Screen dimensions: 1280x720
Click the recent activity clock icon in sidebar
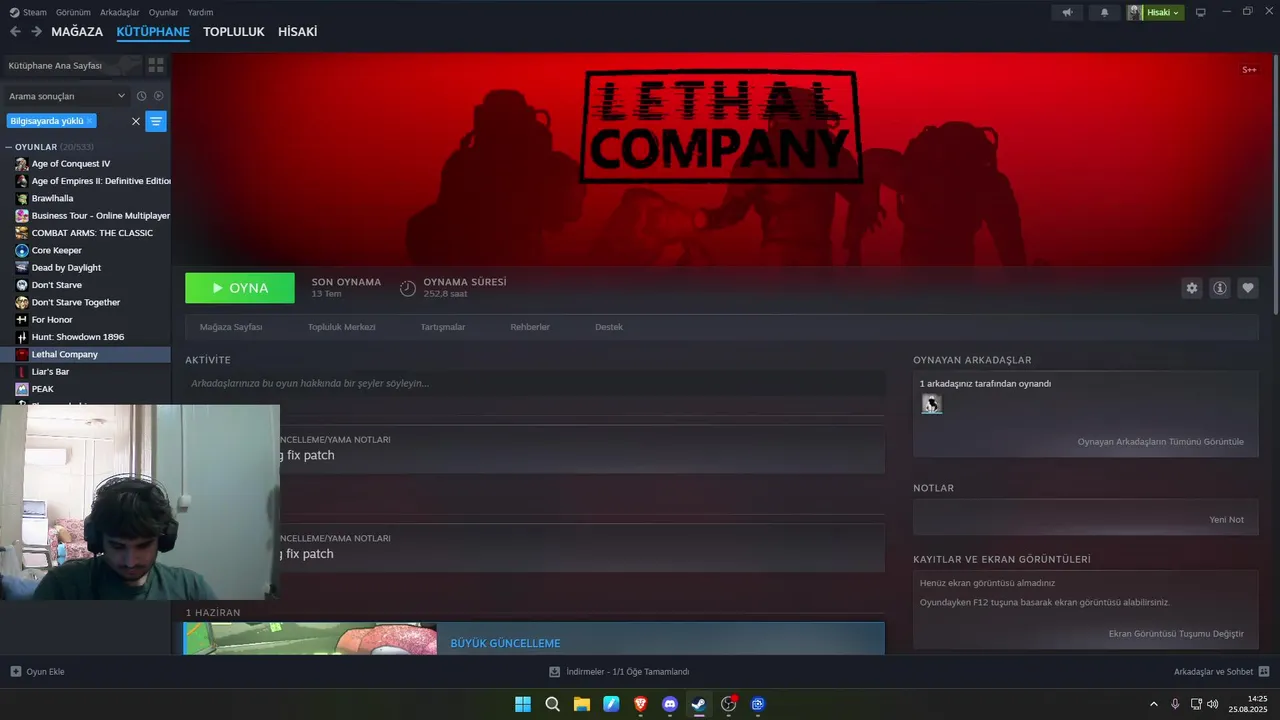pyautogui.click(x=141, y=96)
